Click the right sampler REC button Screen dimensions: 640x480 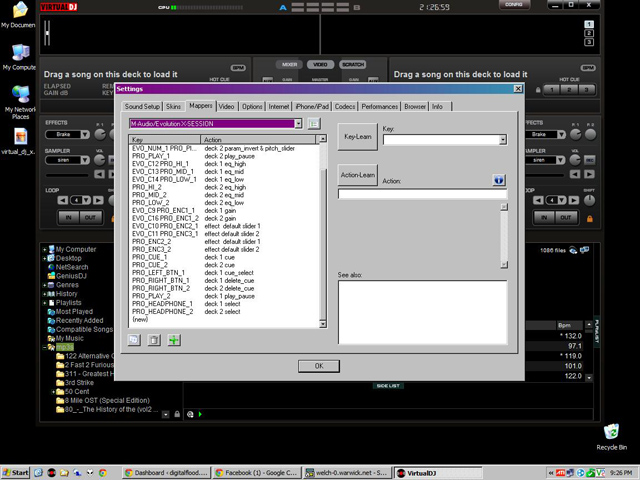pyautogui.click(x=589, y=160)
